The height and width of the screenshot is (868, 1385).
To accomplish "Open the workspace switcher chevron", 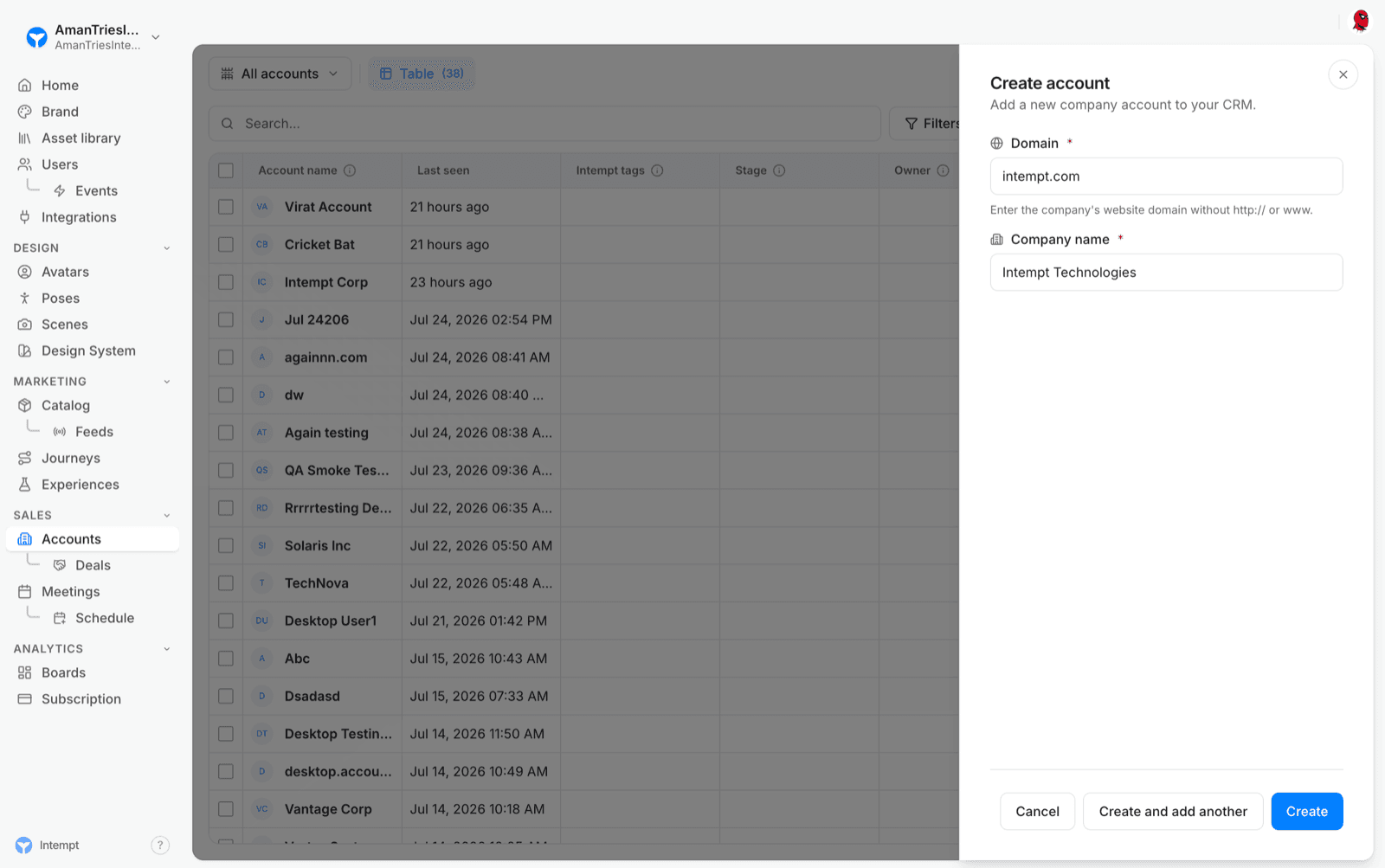I will click(x=156, y=37).
